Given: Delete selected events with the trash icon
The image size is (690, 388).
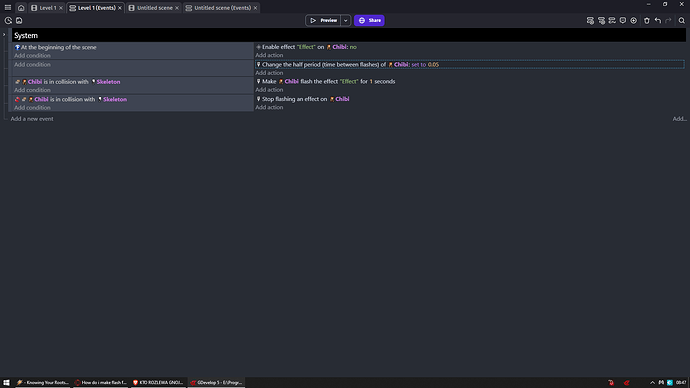Looking at the screenshot, I should (646, 20).
